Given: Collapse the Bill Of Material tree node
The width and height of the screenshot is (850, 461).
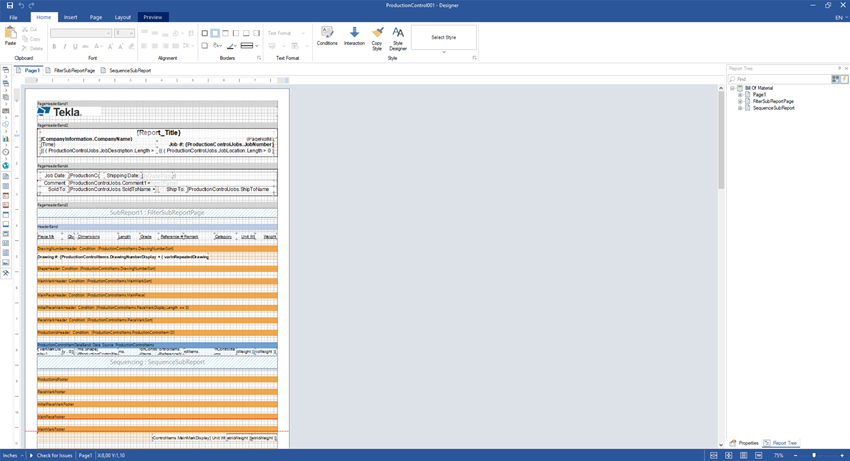Looking at the screenshot, I should 733,88.
